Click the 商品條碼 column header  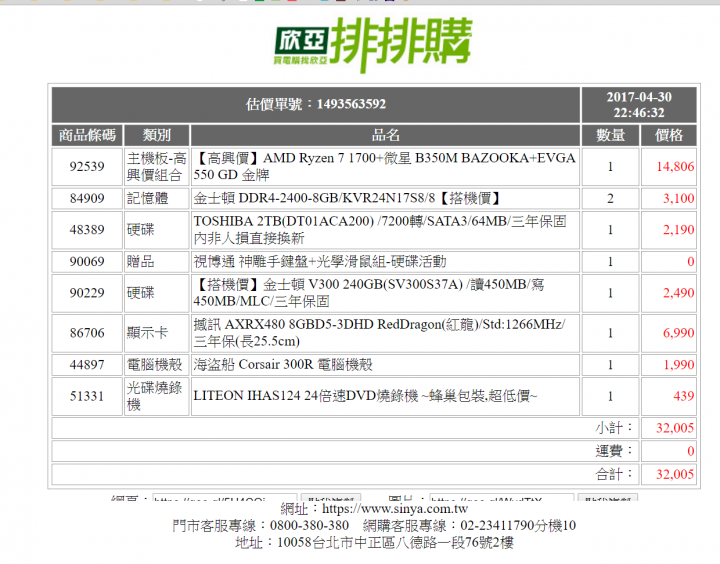87,135
